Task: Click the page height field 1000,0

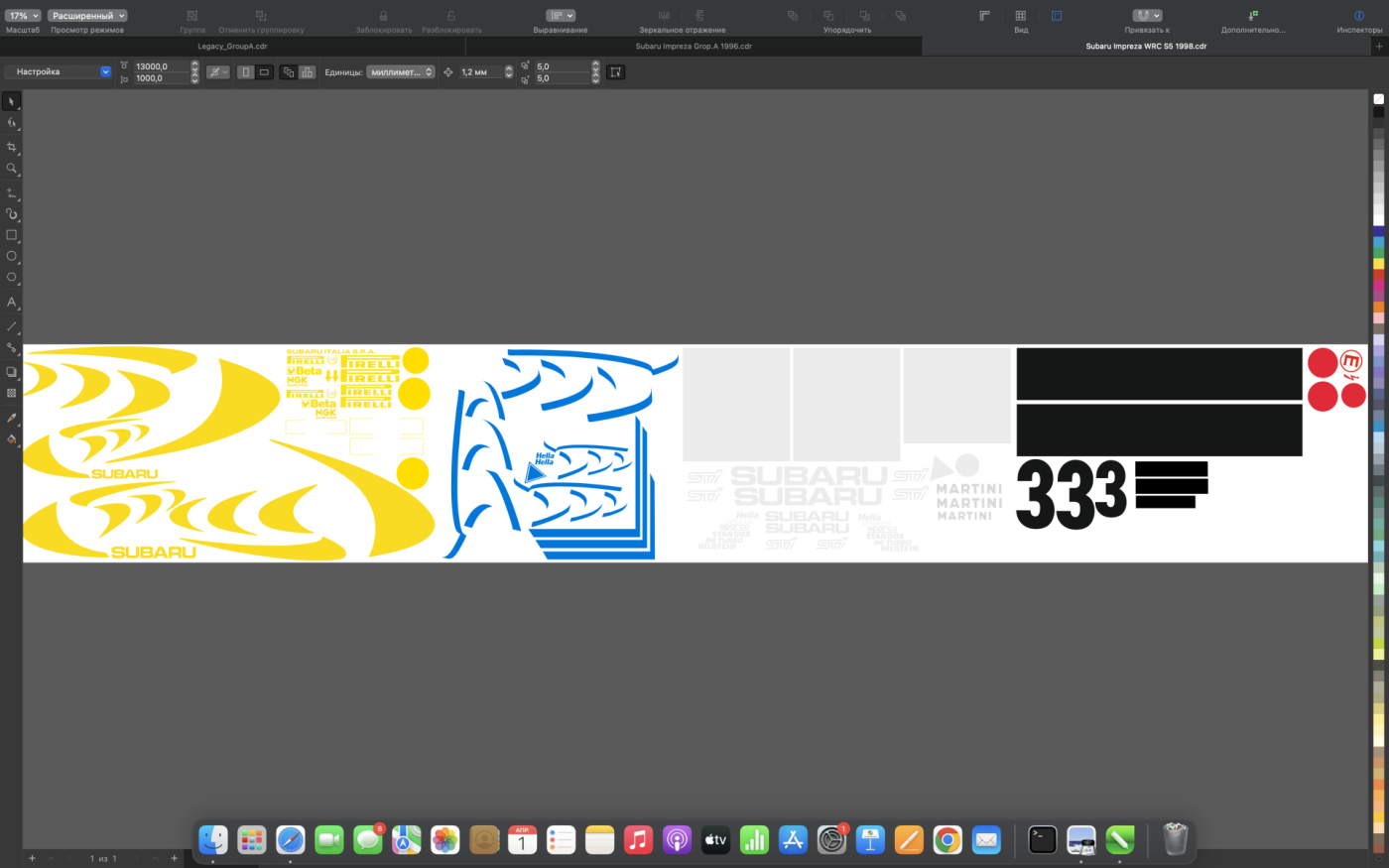Action: click(x=161, y=78)
